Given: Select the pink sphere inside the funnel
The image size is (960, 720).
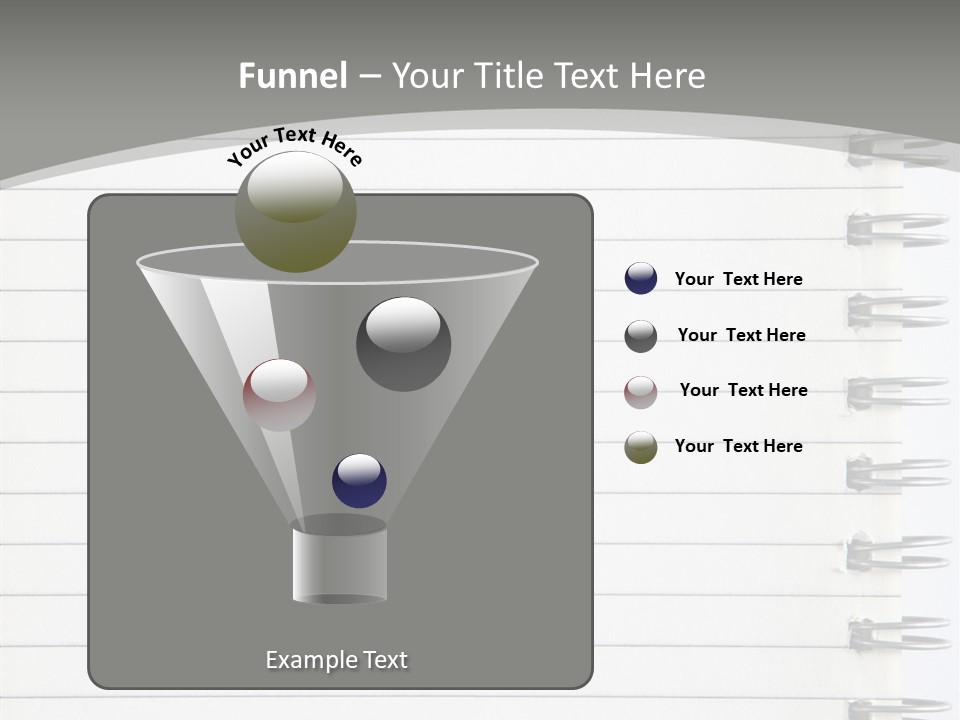Looking at the screenshot, I should coord(279,395).
